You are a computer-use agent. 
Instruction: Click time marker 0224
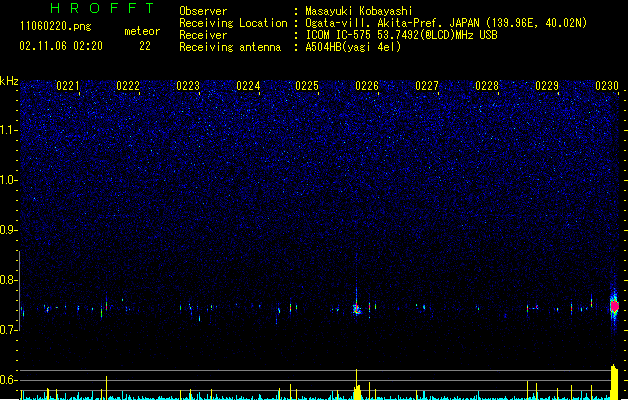click(x=248, y=86)
